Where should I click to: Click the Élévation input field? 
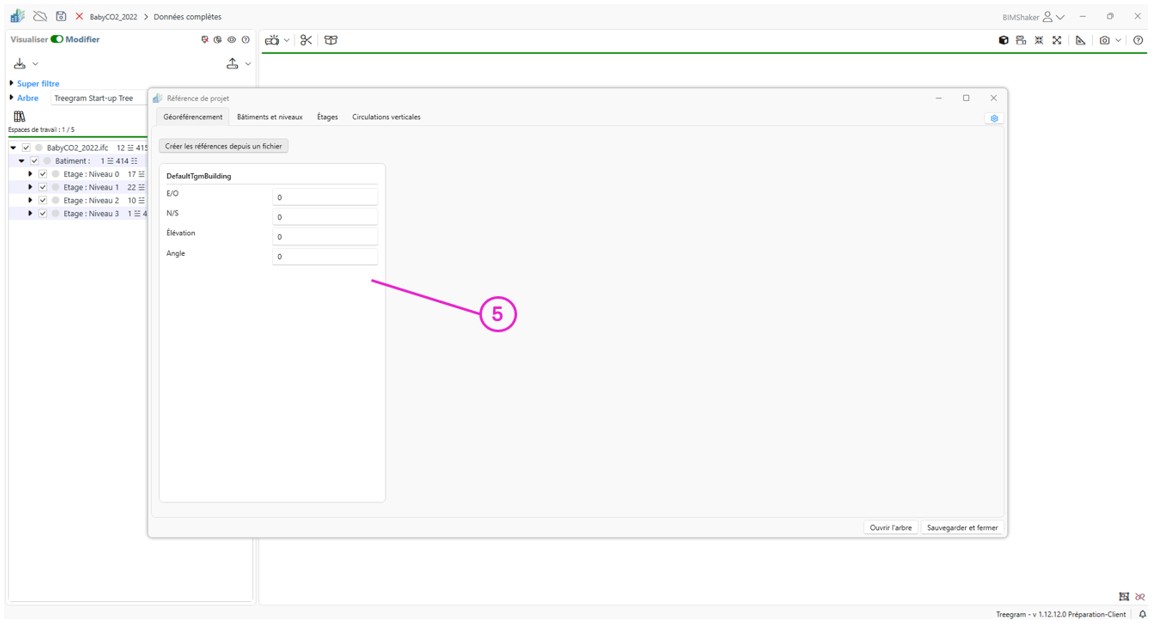click(324, 237)
